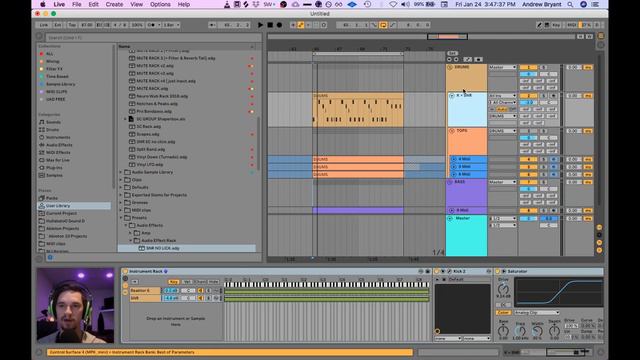This screenshot has height=360, width=640.
Task: Collapse the Presets folder
Action: click(x=121, y=218)
